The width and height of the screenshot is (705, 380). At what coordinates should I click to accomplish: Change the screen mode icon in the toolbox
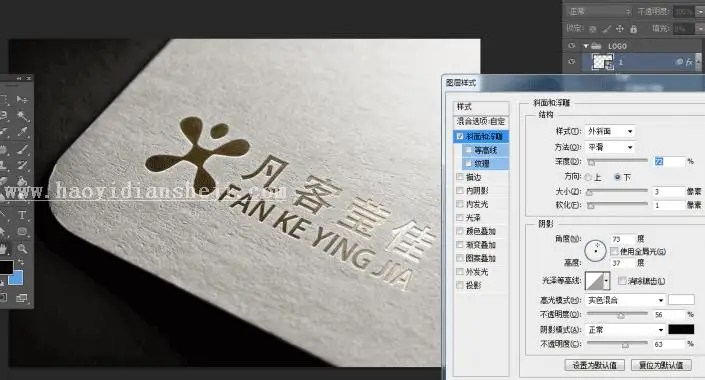[22, 298]
